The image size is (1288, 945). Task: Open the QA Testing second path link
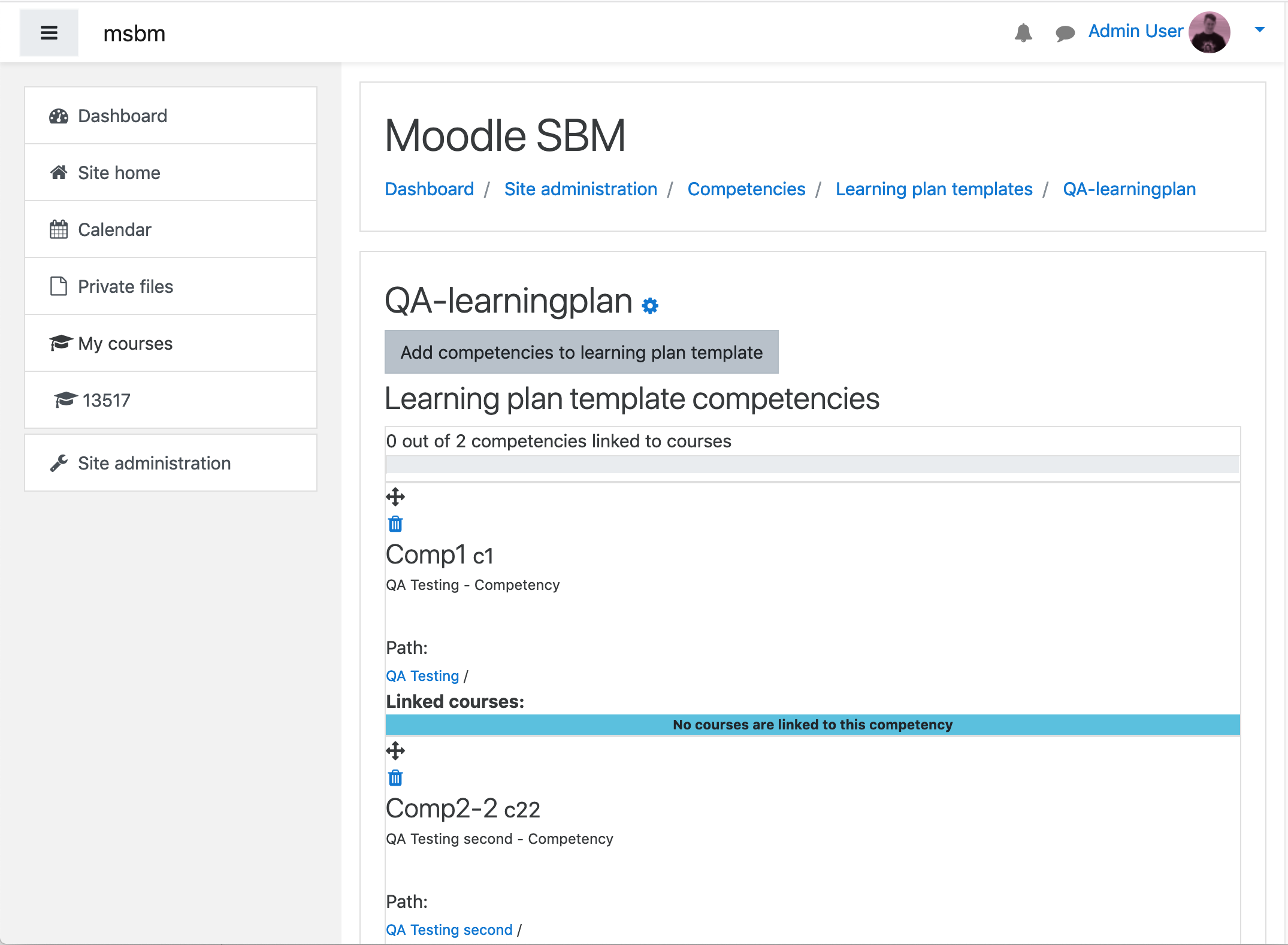449,929
